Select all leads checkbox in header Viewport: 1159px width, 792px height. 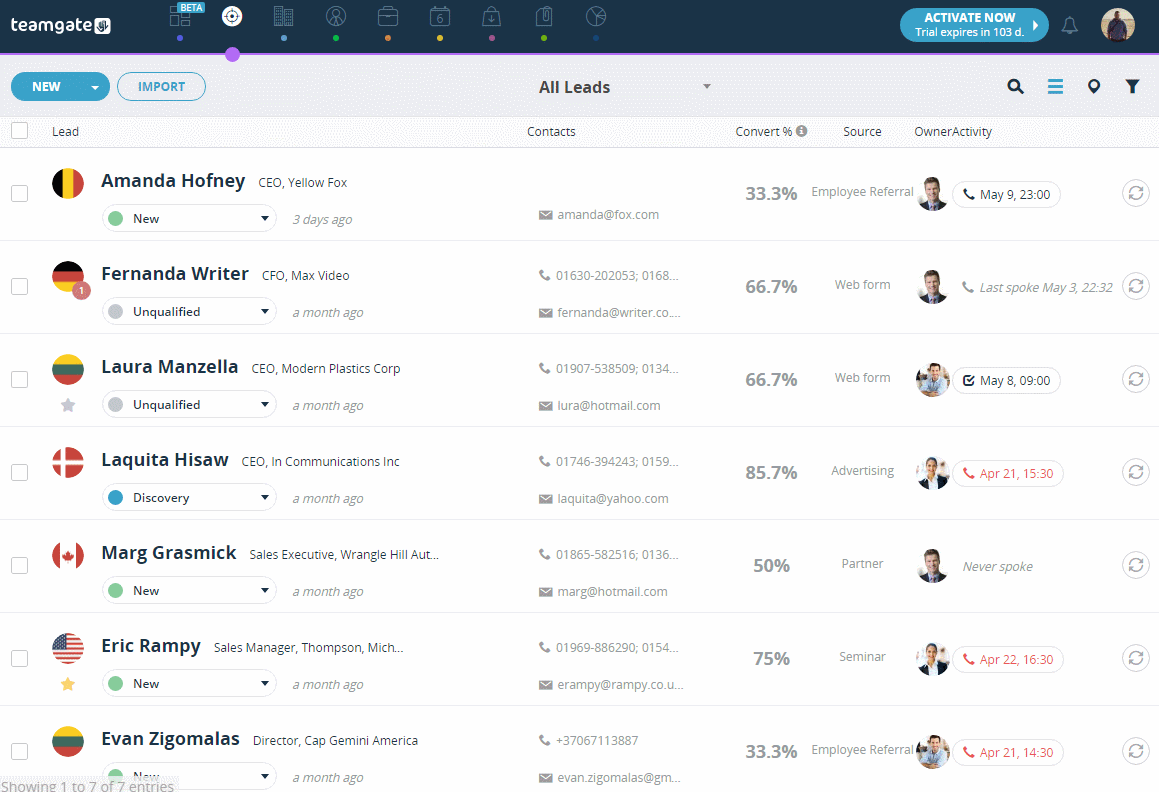tap(20, 131)
